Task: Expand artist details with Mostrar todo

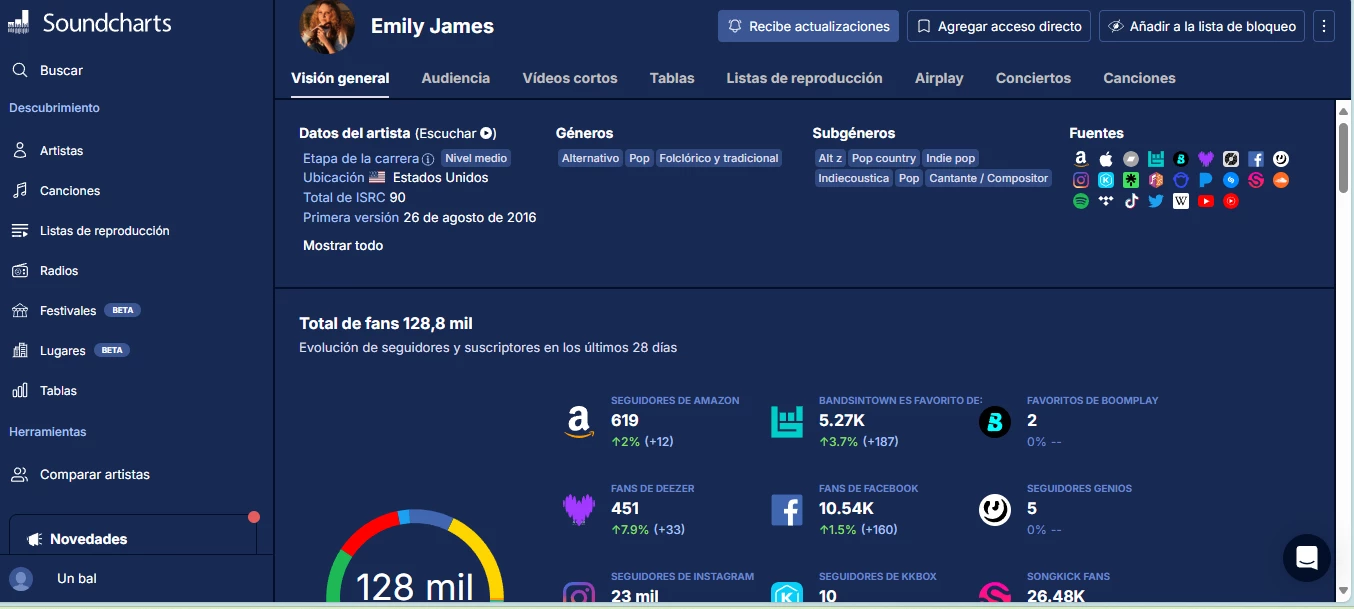Action: coord(343,245)
